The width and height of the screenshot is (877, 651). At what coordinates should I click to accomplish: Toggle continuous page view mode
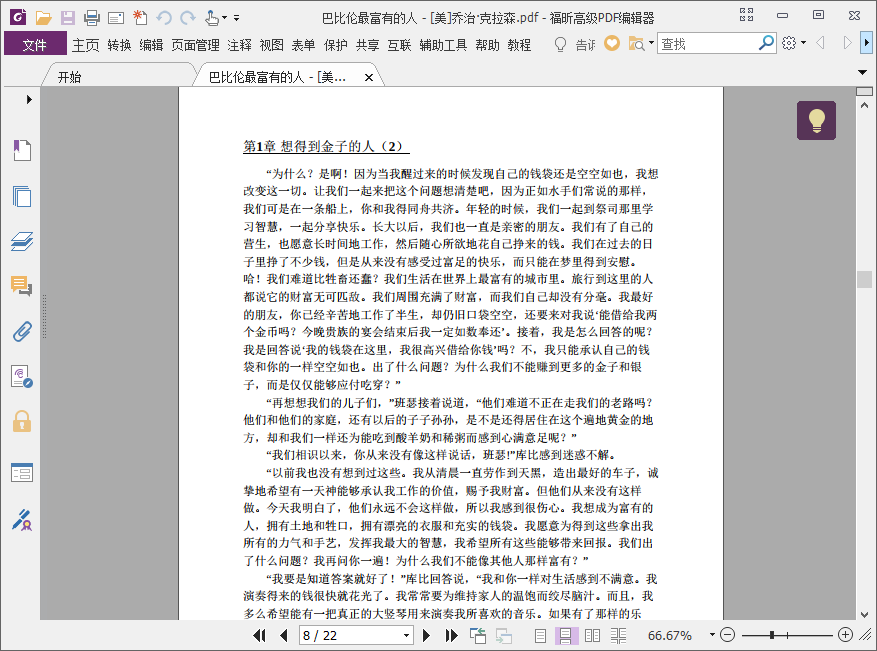565,635
